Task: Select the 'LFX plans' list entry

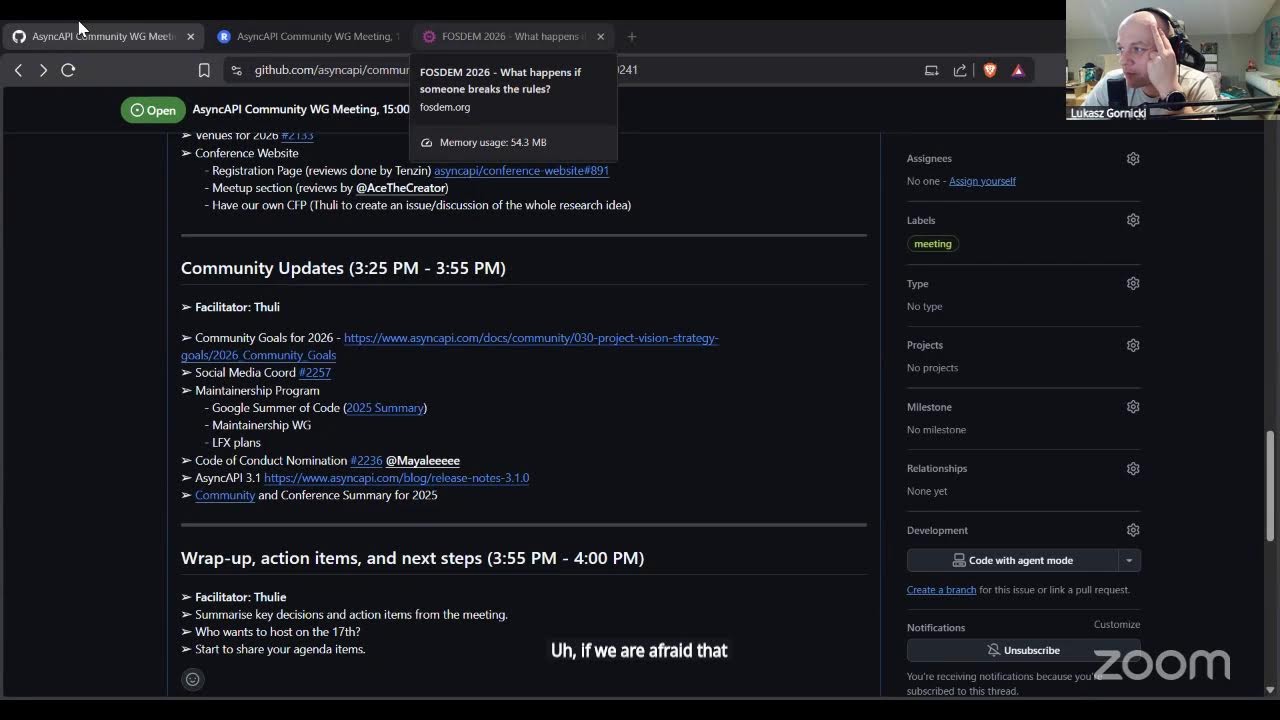Action: point(236,443)
